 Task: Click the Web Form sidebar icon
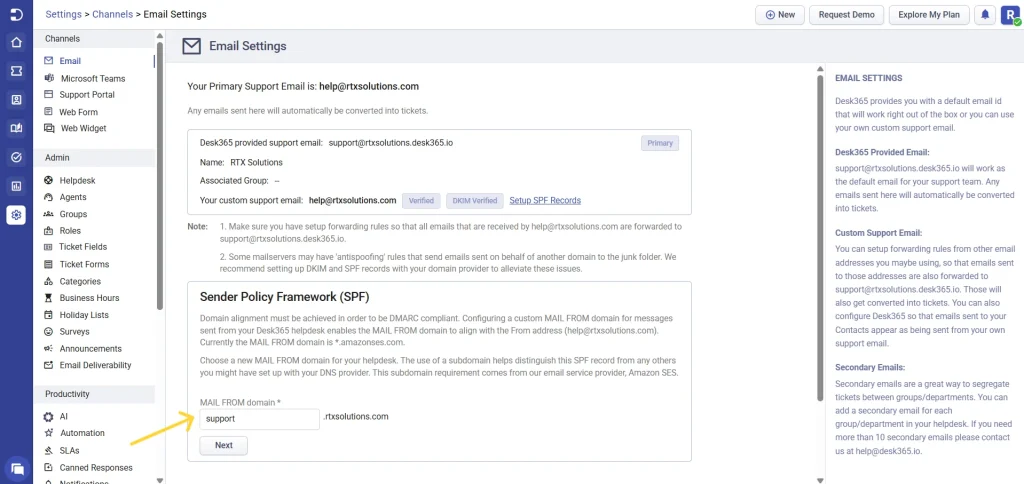[x=48, y=112]
